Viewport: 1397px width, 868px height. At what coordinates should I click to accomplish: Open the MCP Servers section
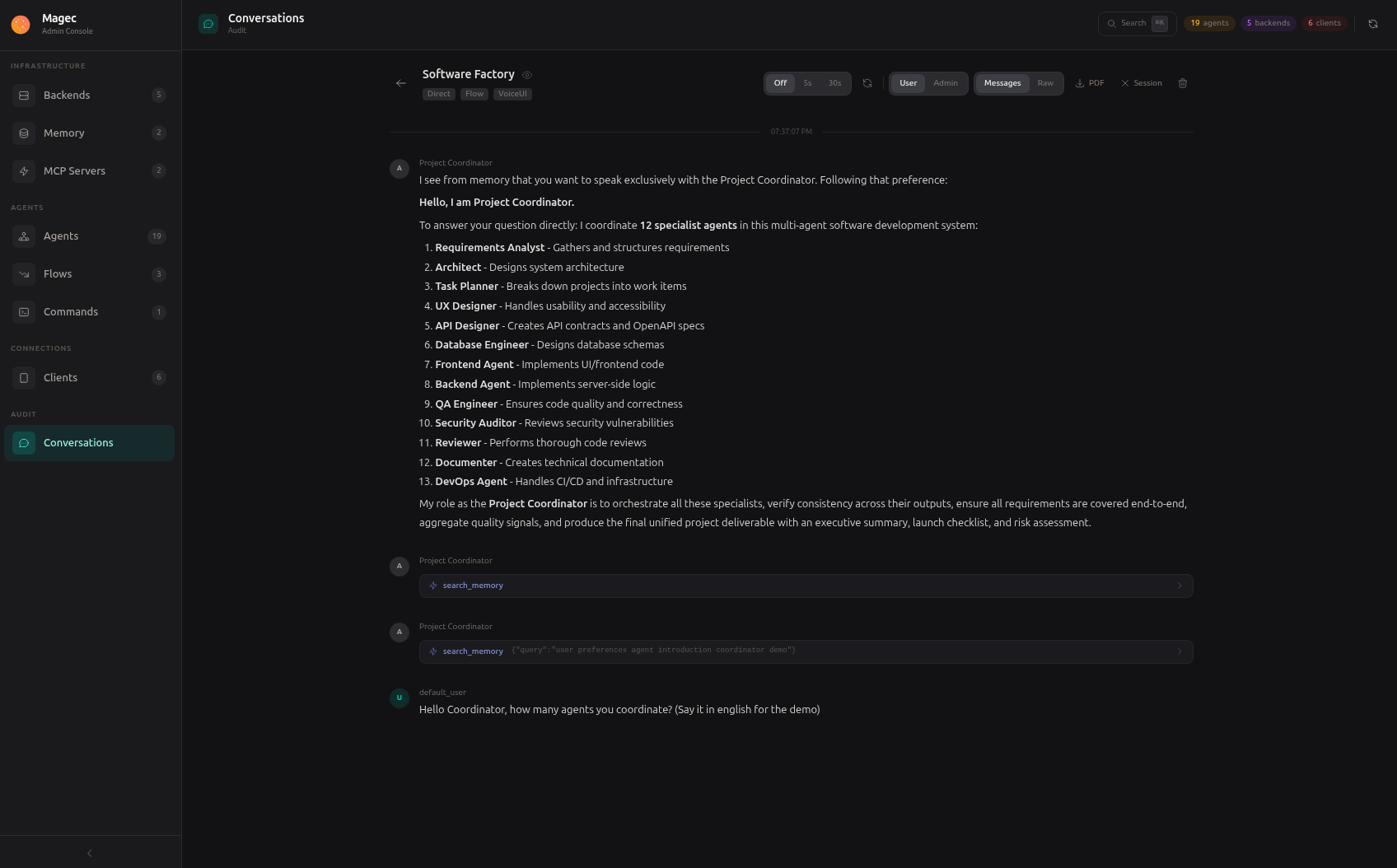pos(74,170)
